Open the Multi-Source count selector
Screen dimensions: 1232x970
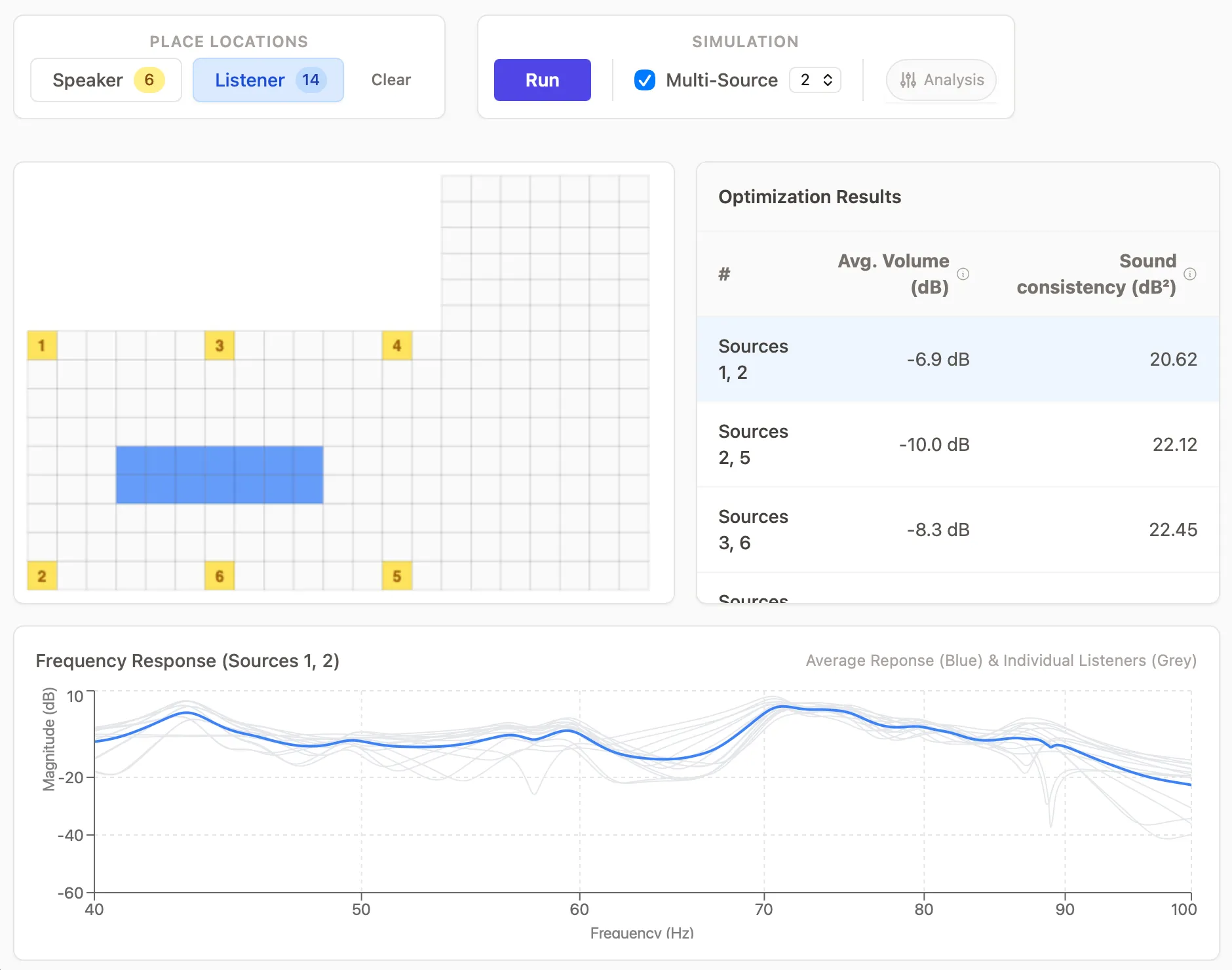tap(815, 80)
